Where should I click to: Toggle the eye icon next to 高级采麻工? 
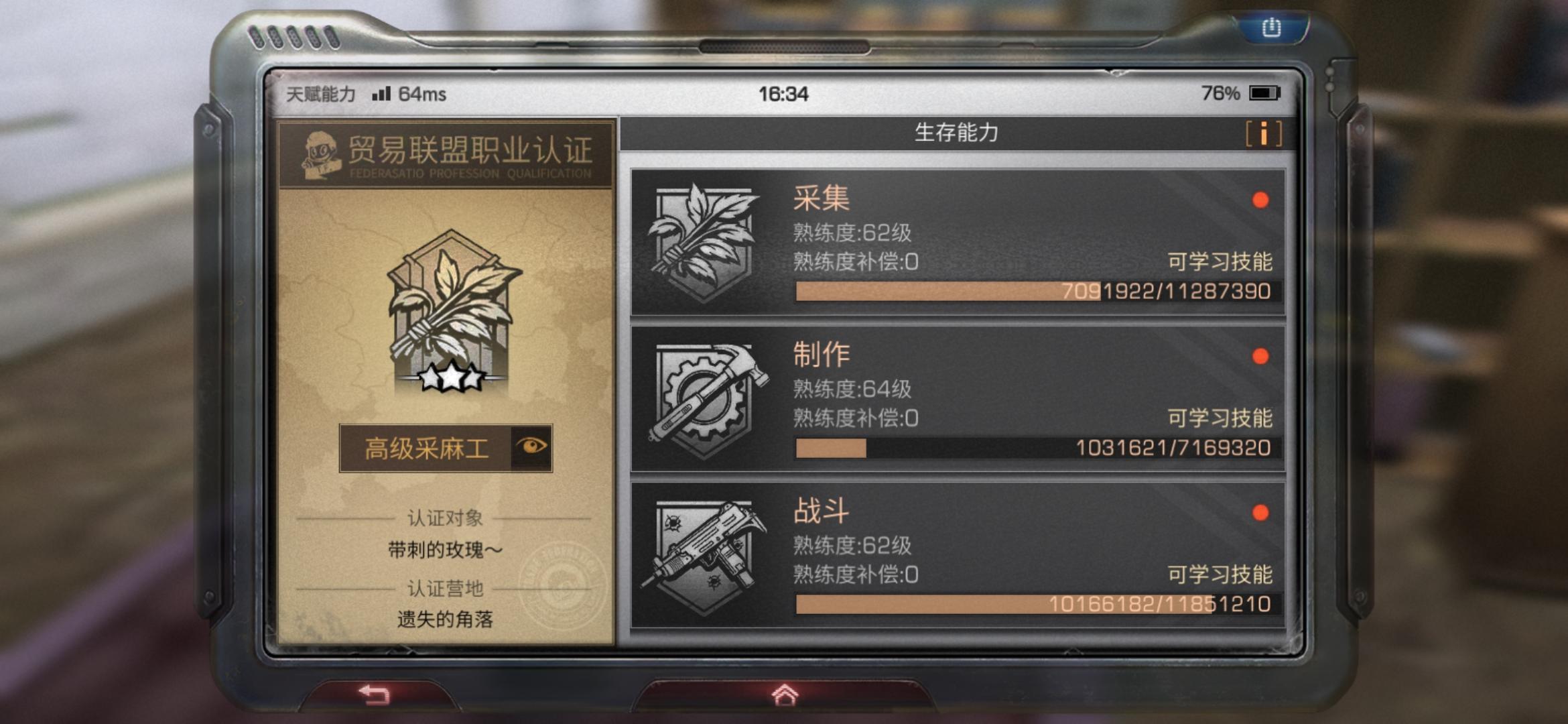pos(532,447)
